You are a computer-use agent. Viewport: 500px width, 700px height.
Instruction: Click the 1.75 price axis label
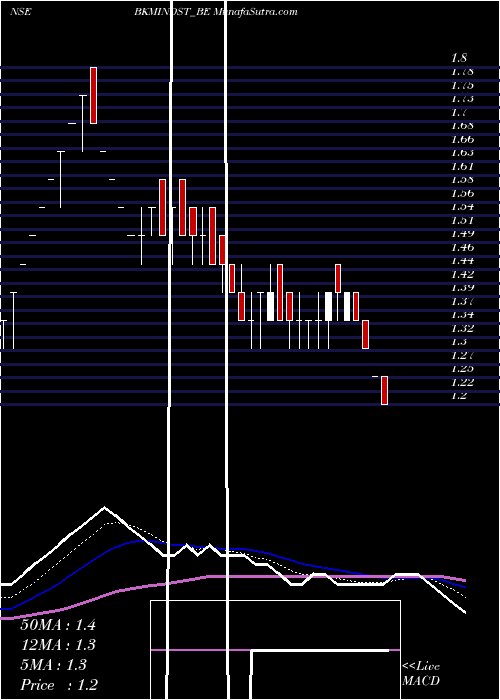462,85
